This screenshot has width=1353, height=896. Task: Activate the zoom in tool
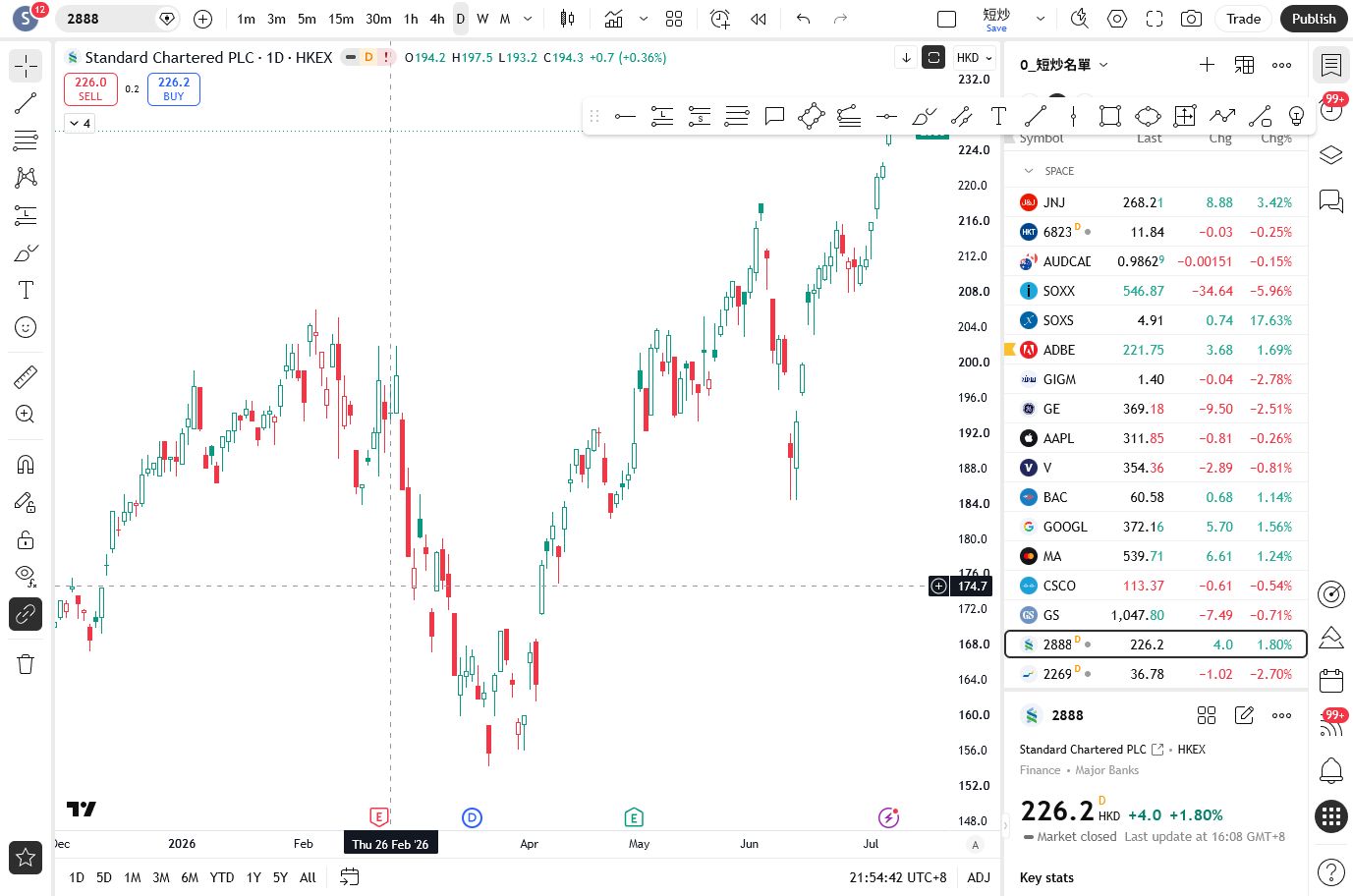[26, 414]
